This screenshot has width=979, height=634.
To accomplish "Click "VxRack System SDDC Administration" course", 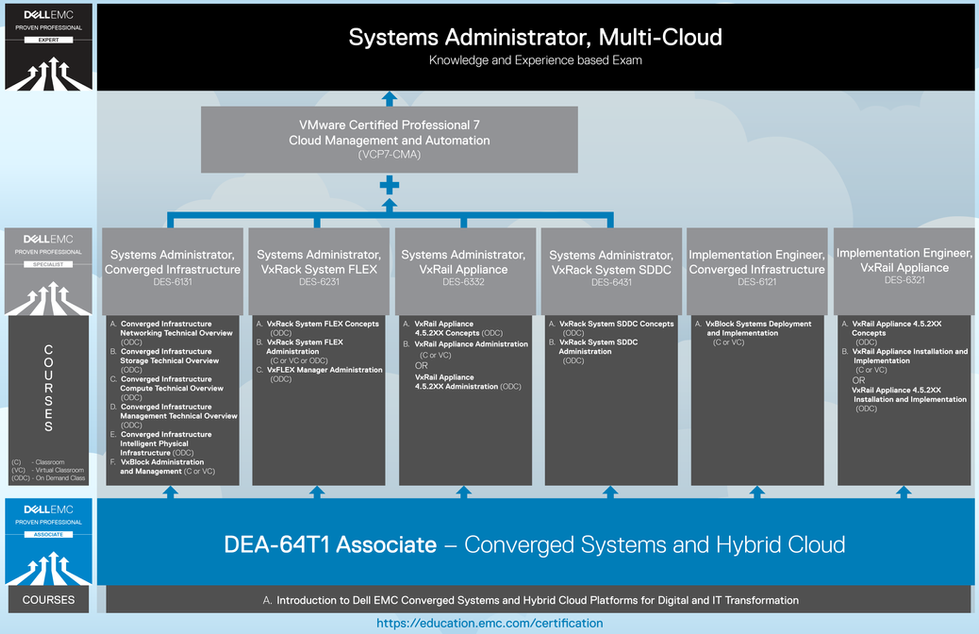I will coord(593,351).
